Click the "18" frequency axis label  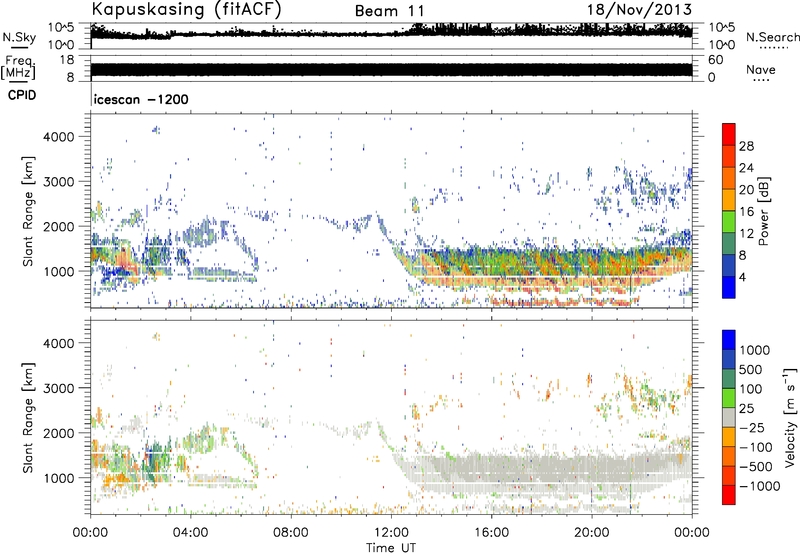click(x=67, y=60)
